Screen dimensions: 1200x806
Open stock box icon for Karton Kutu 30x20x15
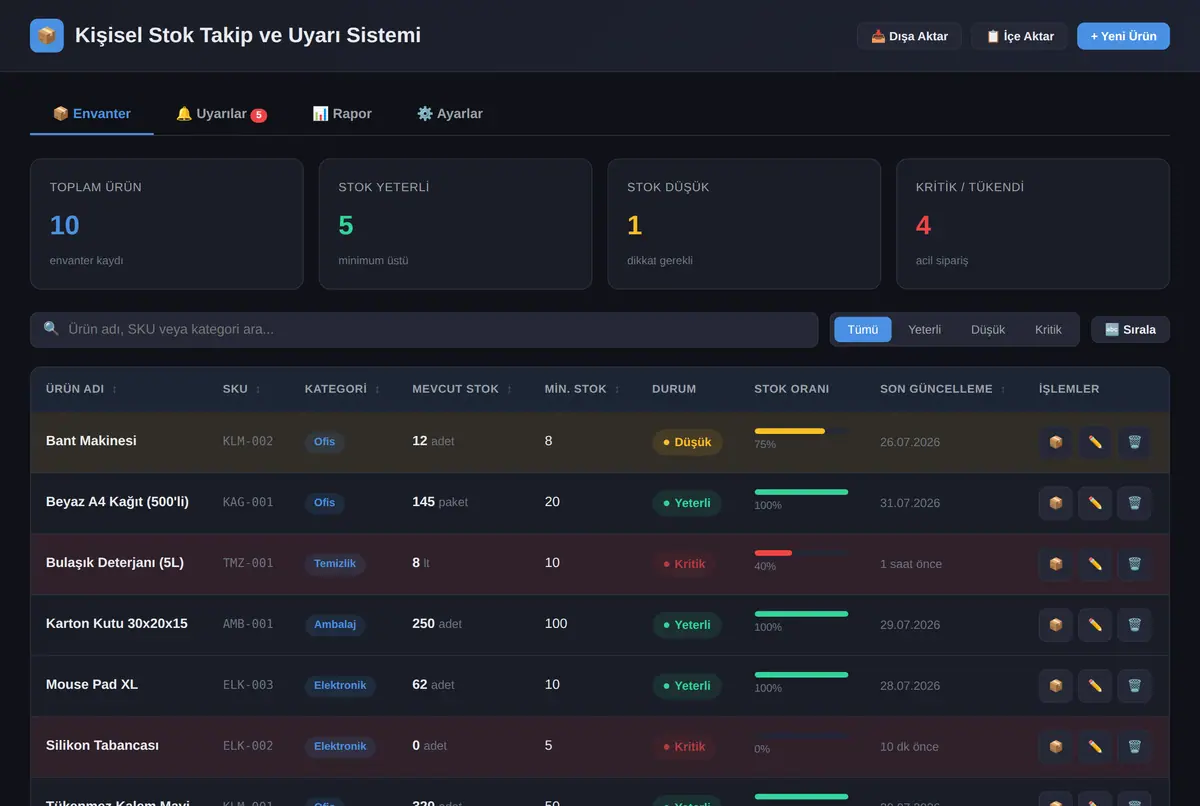1055,625
